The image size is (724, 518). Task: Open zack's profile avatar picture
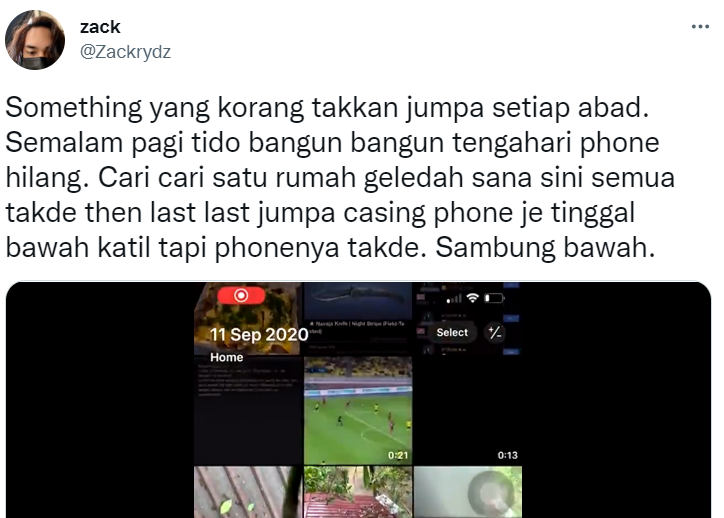(35, 40)
